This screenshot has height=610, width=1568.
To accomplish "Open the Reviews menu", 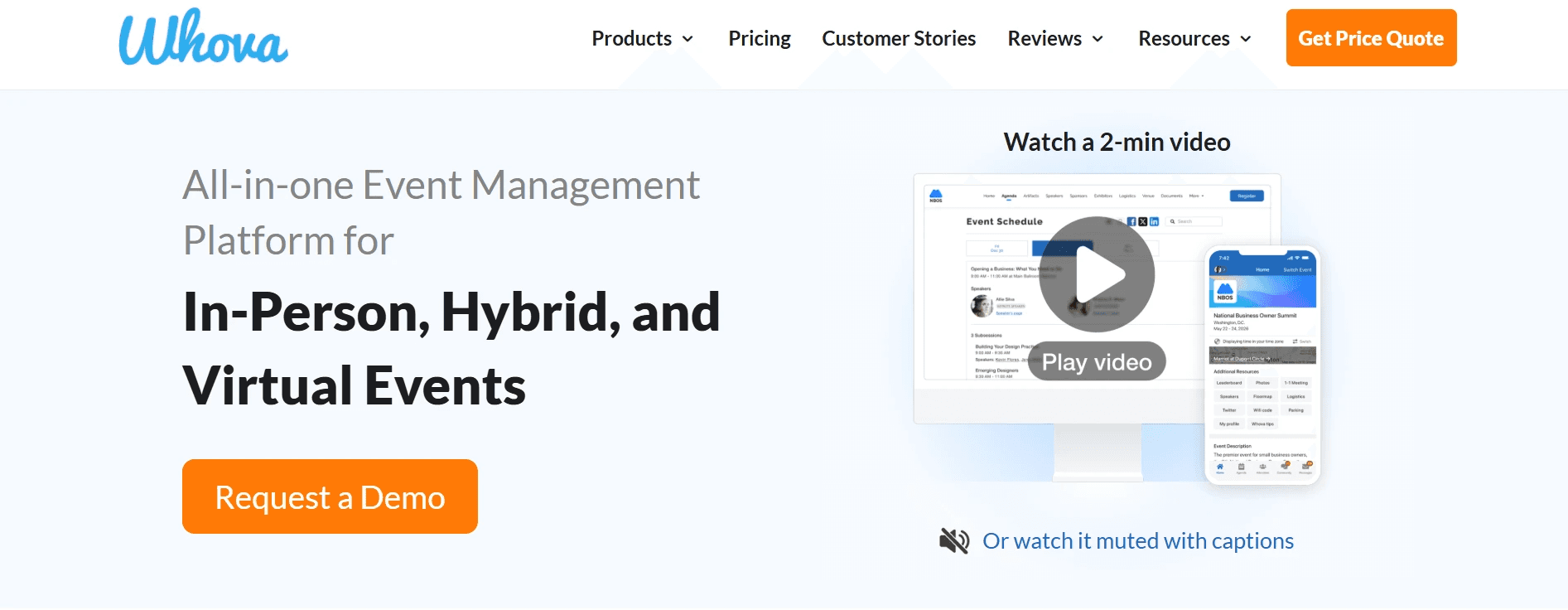I will (x=1045, y=39).
